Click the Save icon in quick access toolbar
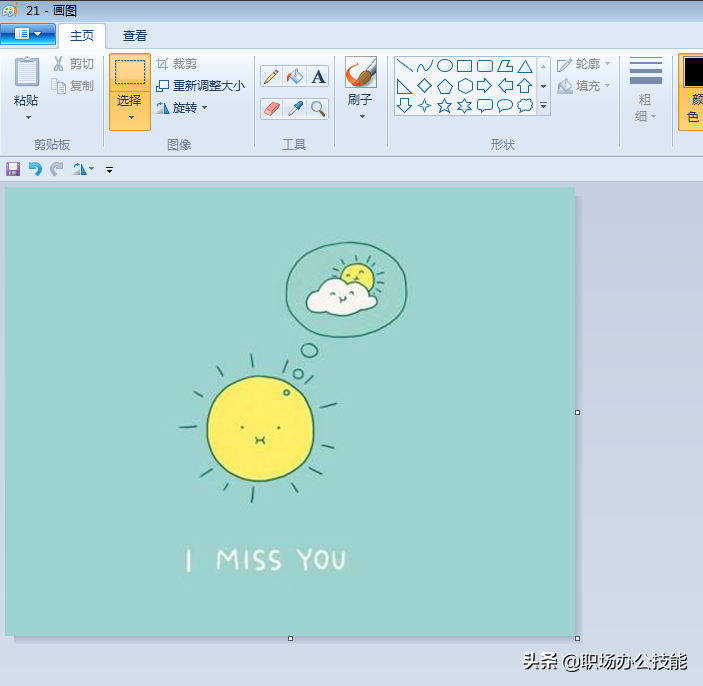Screen dimensions: 703x686 (13, 169)
